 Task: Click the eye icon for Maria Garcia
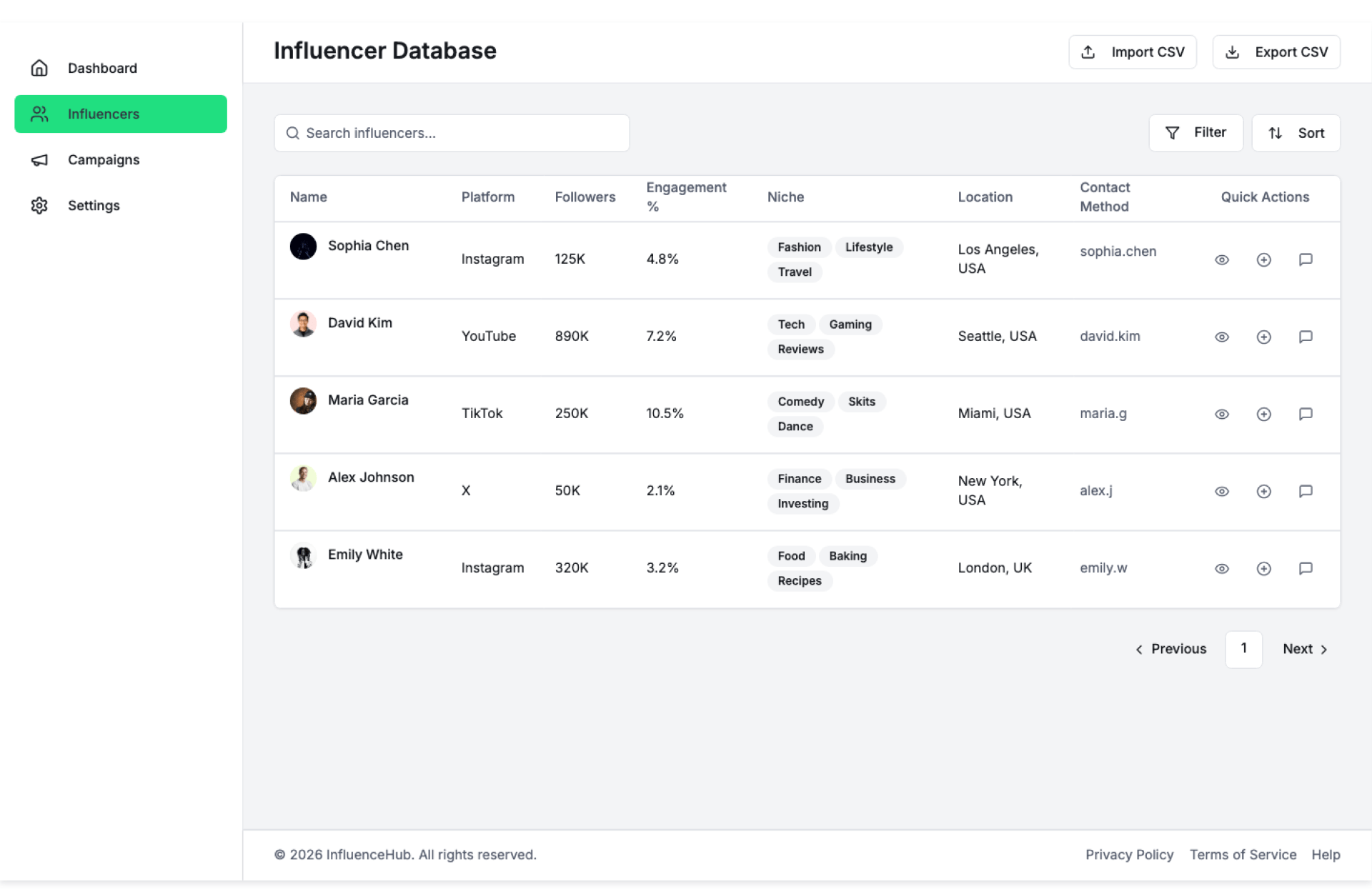(x=1222, y=414)
